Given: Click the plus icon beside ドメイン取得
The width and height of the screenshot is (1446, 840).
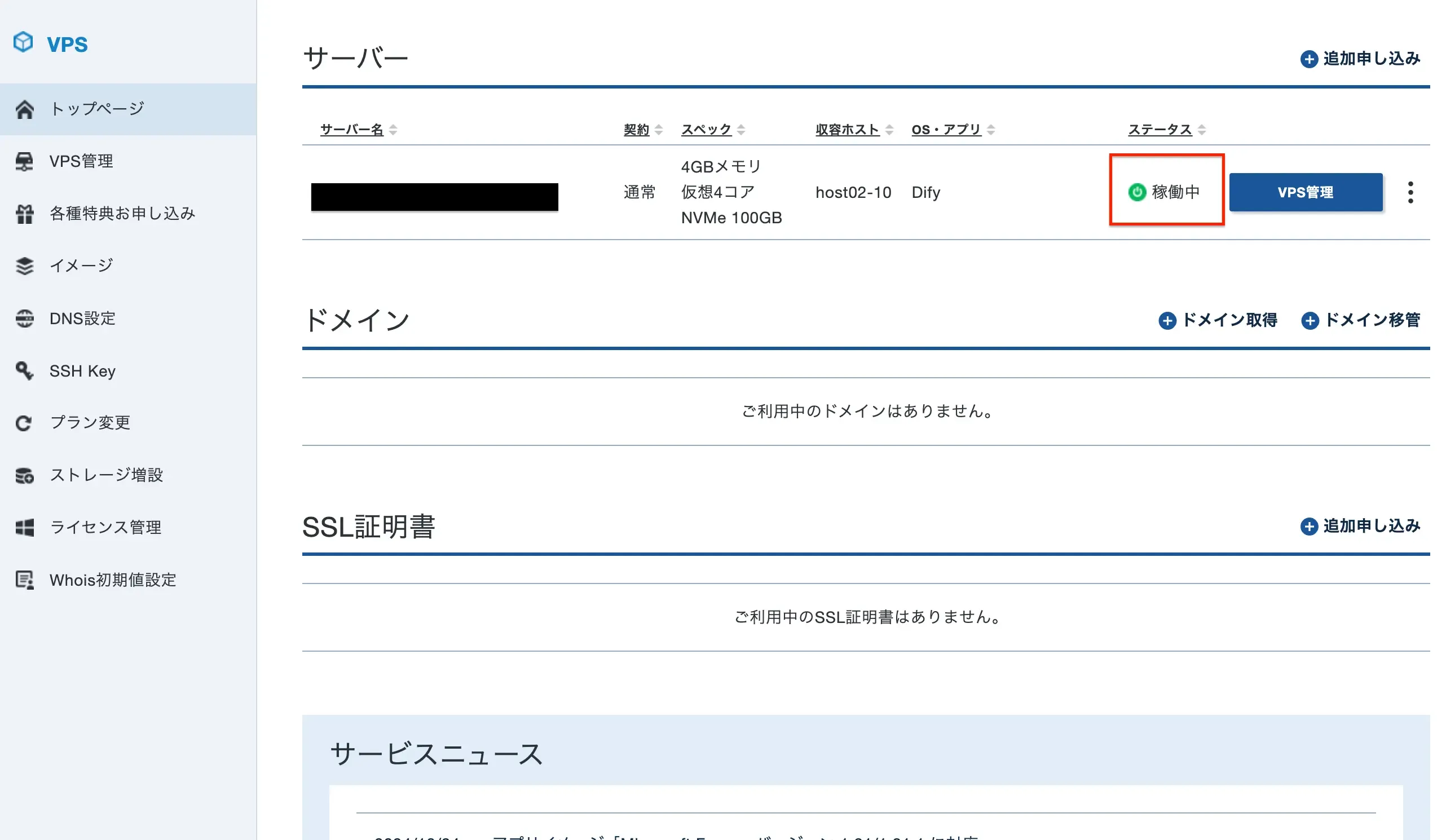Looking at the screenshot, I should pyautogui.click(x=1167, y=320).
